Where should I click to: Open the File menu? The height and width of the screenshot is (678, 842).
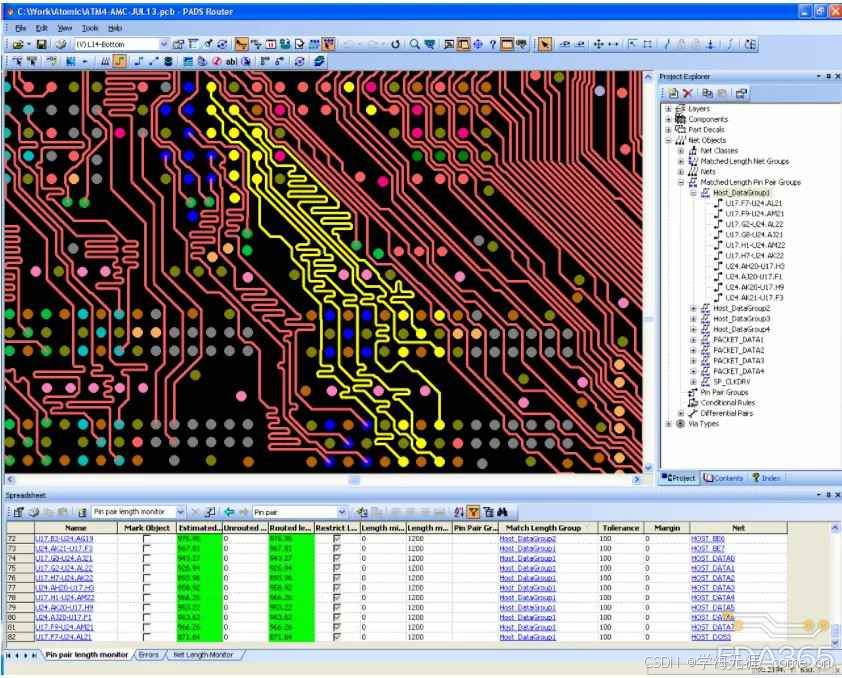20,28
